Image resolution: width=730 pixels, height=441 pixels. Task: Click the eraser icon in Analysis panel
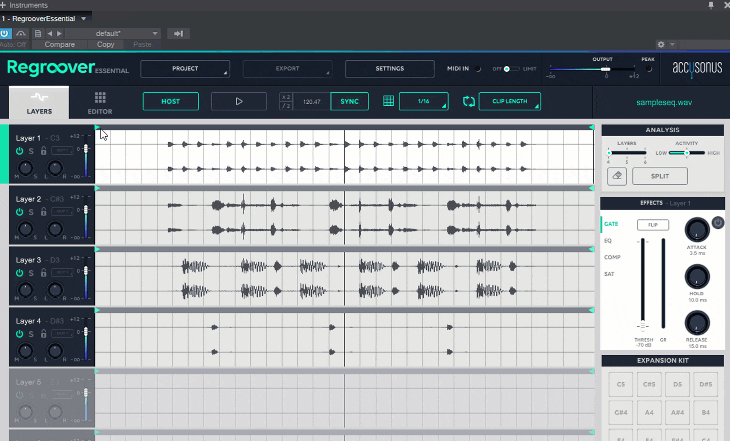tap(617, 176)
